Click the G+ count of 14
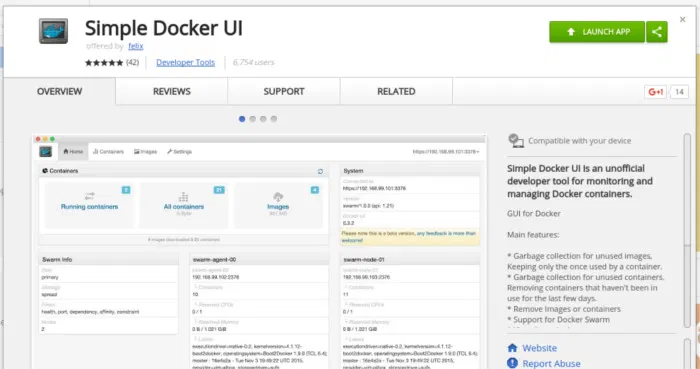 coord(679,92)
